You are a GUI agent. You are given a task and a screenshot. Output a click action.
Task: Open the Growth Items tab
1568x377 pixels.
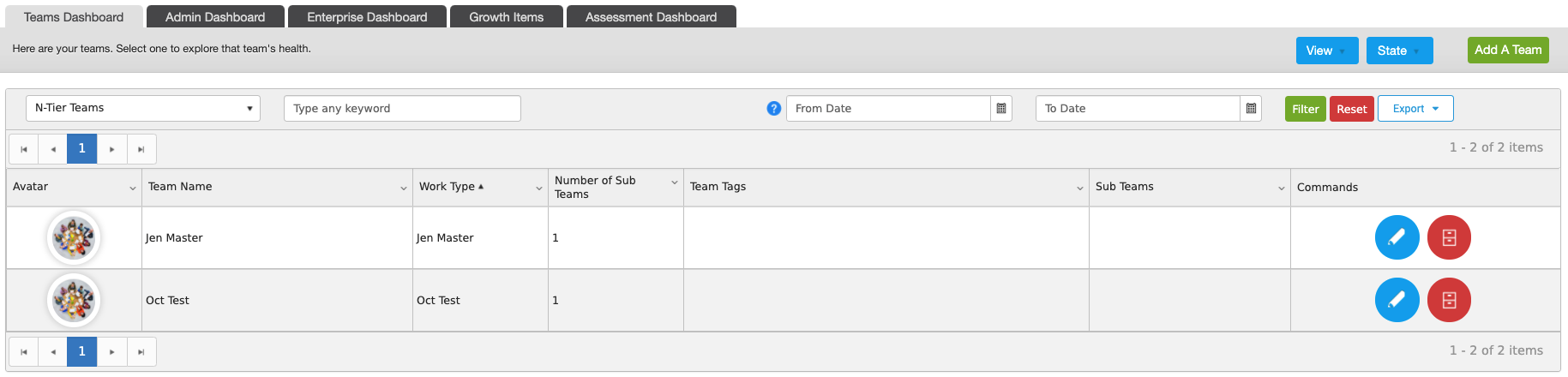[x=507, y=17]
